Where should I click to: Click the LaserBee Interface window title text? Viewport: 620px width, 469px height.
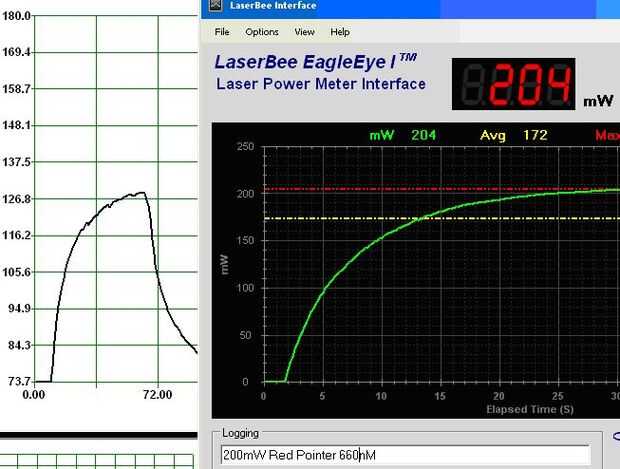click(x=273, y=6)
